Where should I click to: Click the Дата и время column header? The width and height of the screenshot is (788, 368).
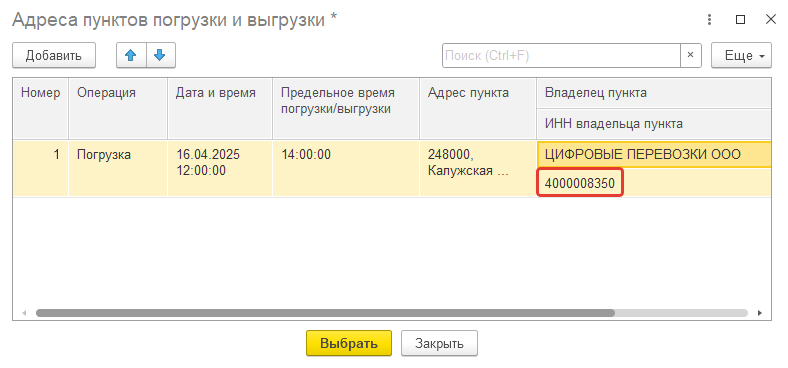pos(220,108)
